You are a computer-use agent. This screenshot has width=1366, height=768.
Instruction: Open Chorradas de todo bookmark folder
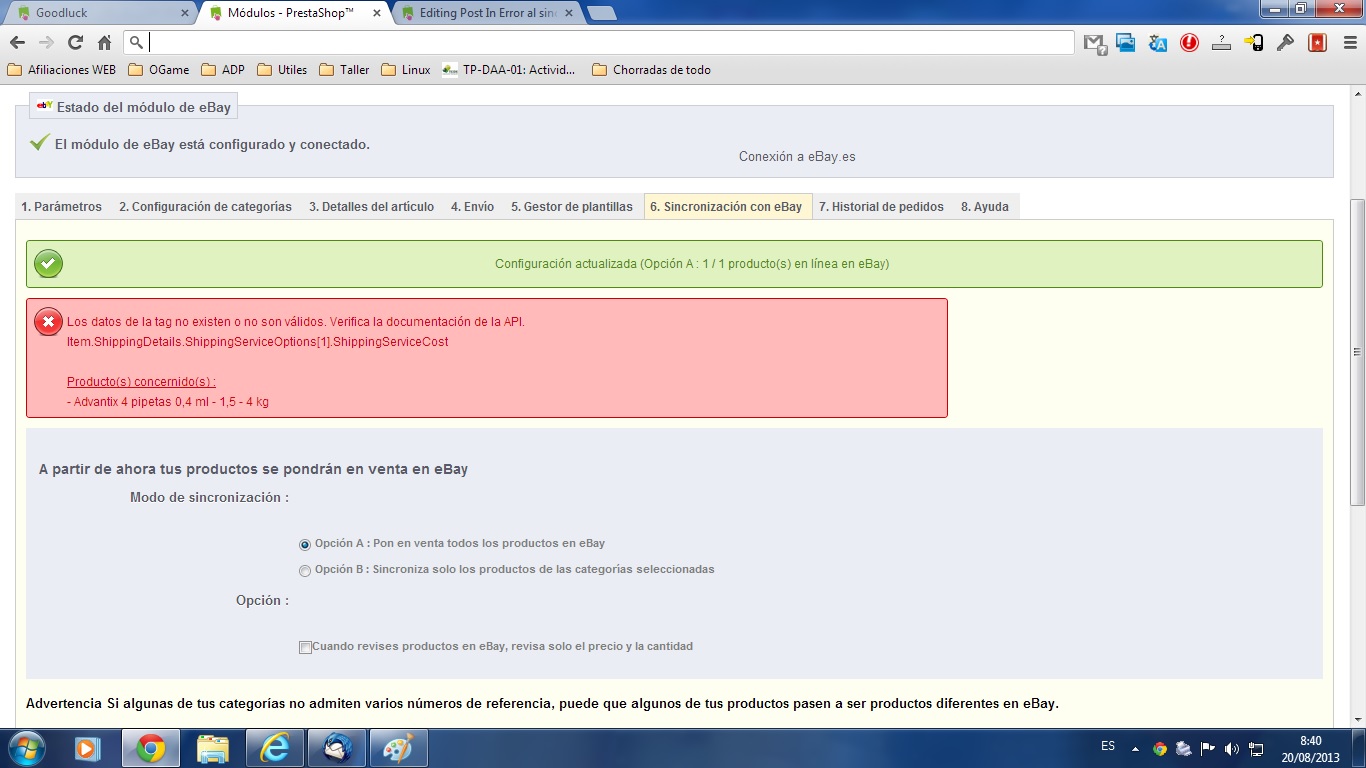[652, 70]
